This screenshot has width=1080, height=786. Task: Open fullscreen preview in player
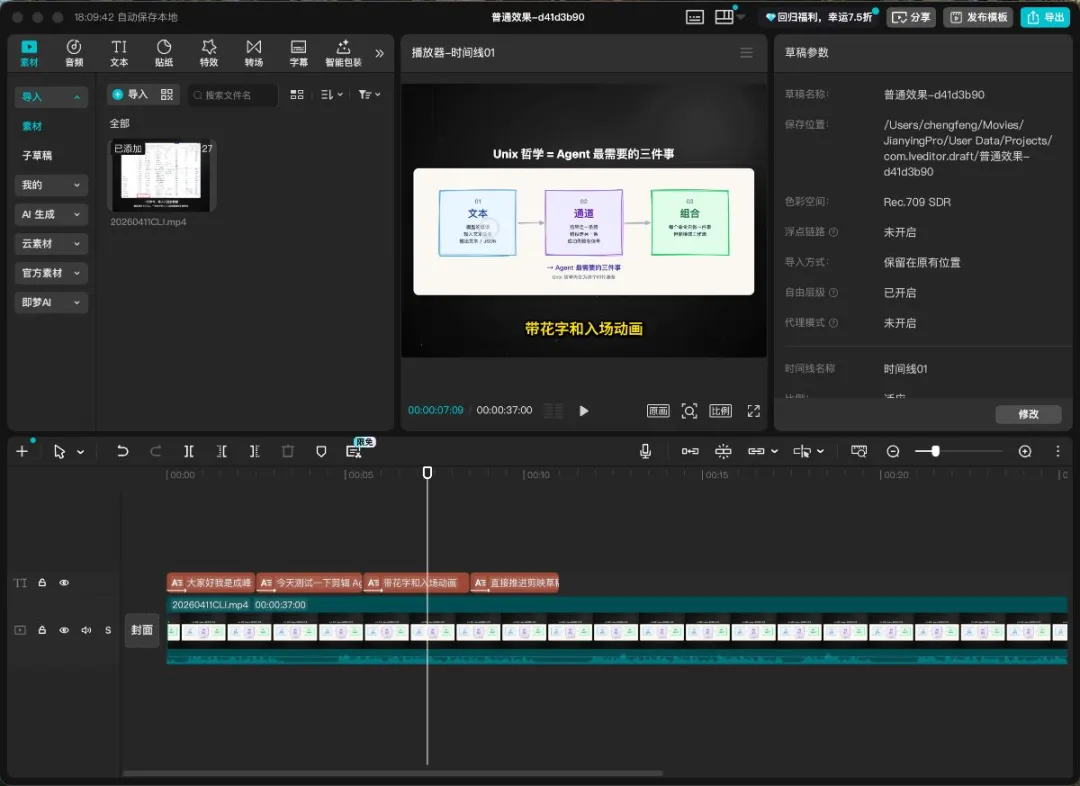tap(753, 411)
